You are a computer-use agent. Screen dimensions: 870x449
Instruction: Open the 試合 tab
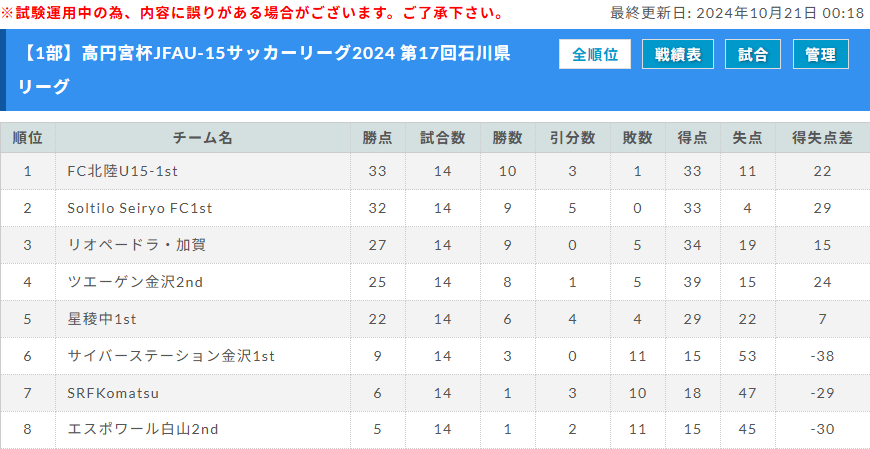coord(753,54)
